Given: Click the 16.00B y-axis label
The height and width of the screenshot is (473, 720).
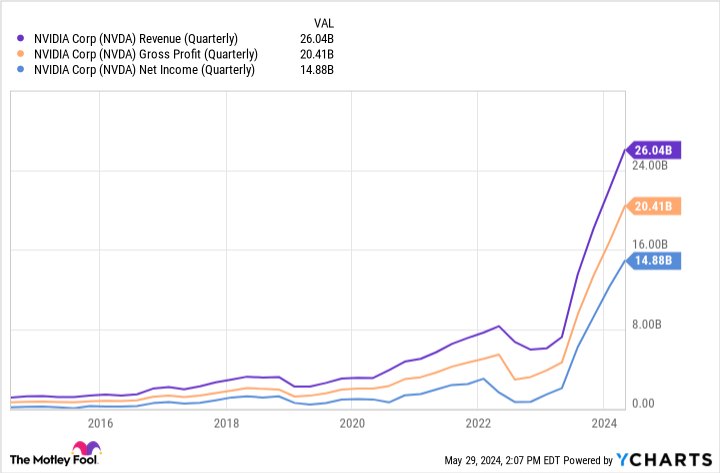Looking at the screenshot, I should tap(650, 244).
